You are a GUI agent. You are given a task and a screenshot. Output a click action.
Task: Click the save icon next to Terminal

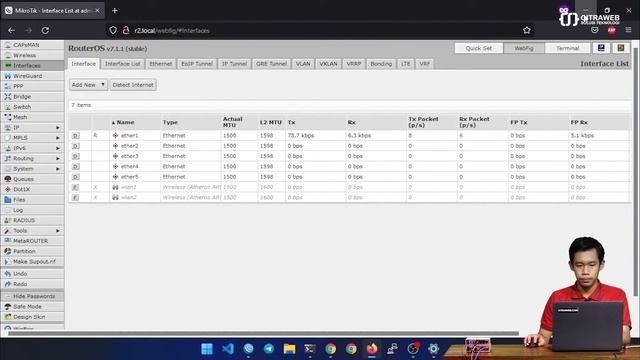[601, 48]
